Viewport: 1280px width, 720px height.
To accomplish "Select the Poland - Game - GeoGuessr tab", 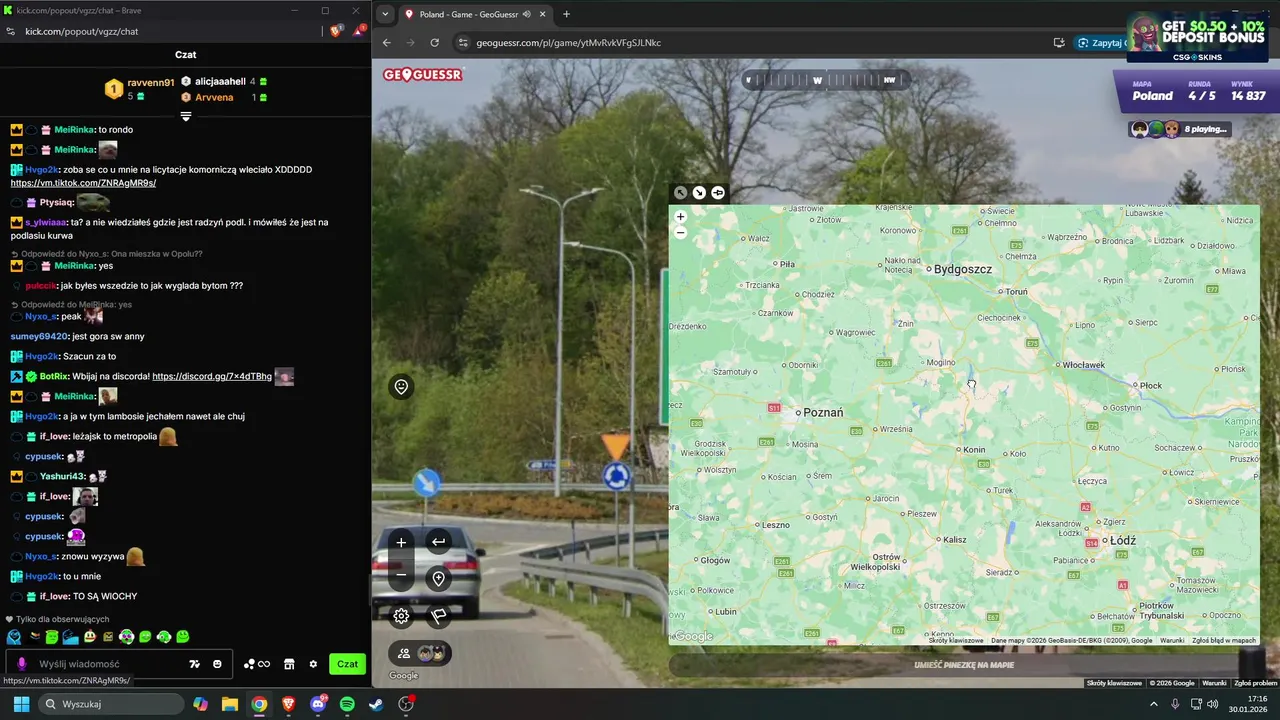I will [474, 14].
